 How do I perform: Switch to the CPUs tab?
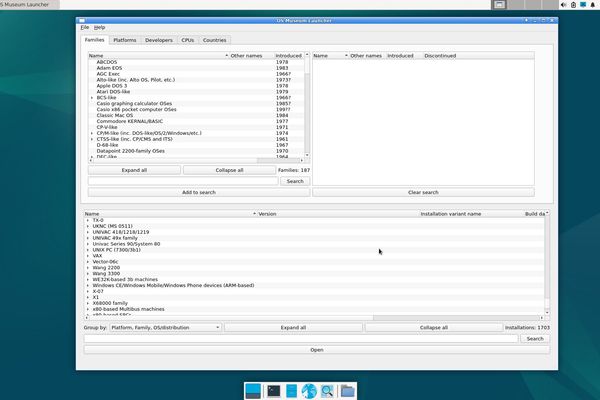[x=188, y=40]
